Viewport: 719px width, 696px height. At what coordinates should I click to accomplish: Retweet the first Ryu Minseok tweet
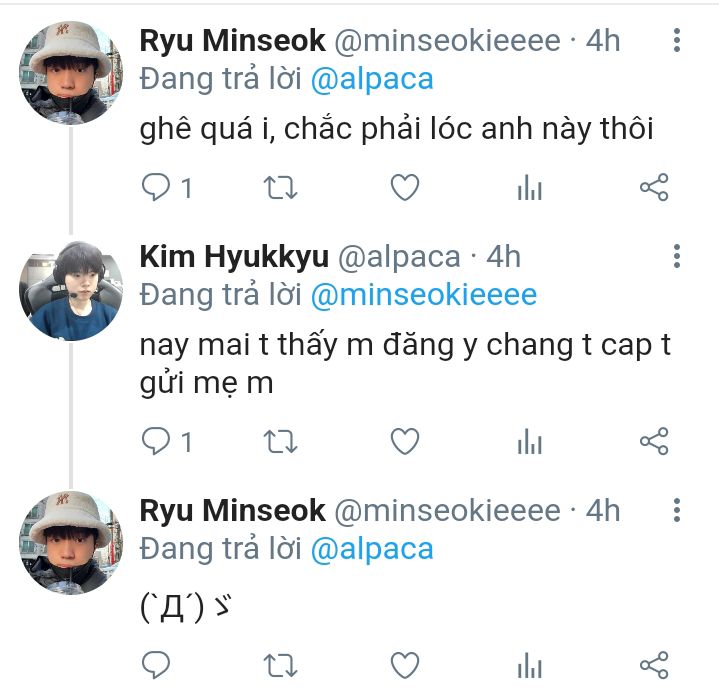click(280, 187)
